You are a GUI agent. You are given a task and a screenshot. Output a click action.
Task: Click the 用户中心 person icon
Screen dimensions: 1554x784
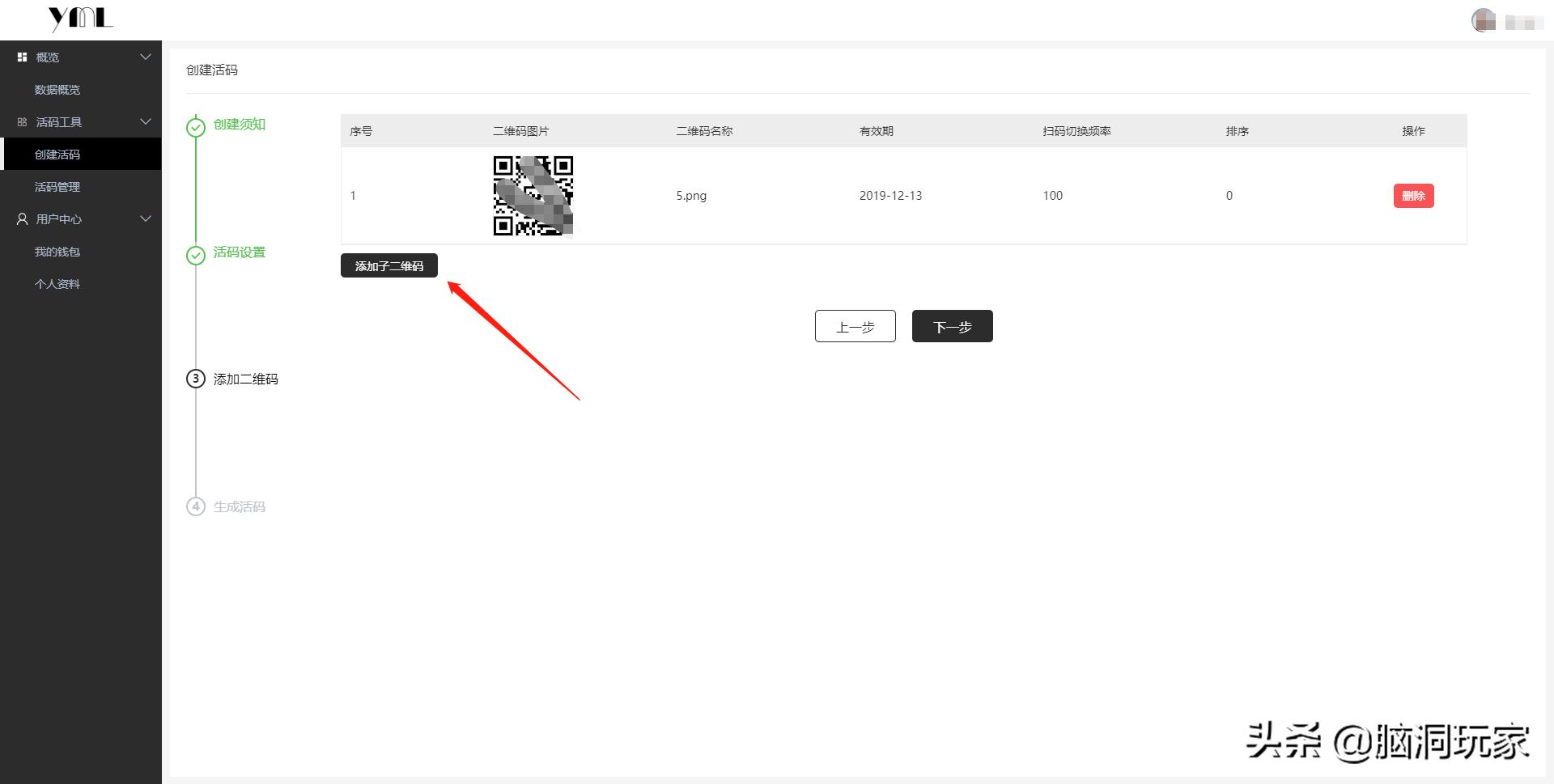22,219
